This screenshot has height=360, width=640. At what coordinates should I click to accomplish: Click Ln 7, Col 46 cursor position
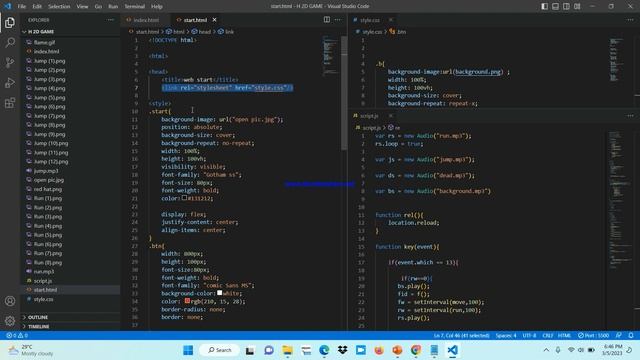(462, 335)
